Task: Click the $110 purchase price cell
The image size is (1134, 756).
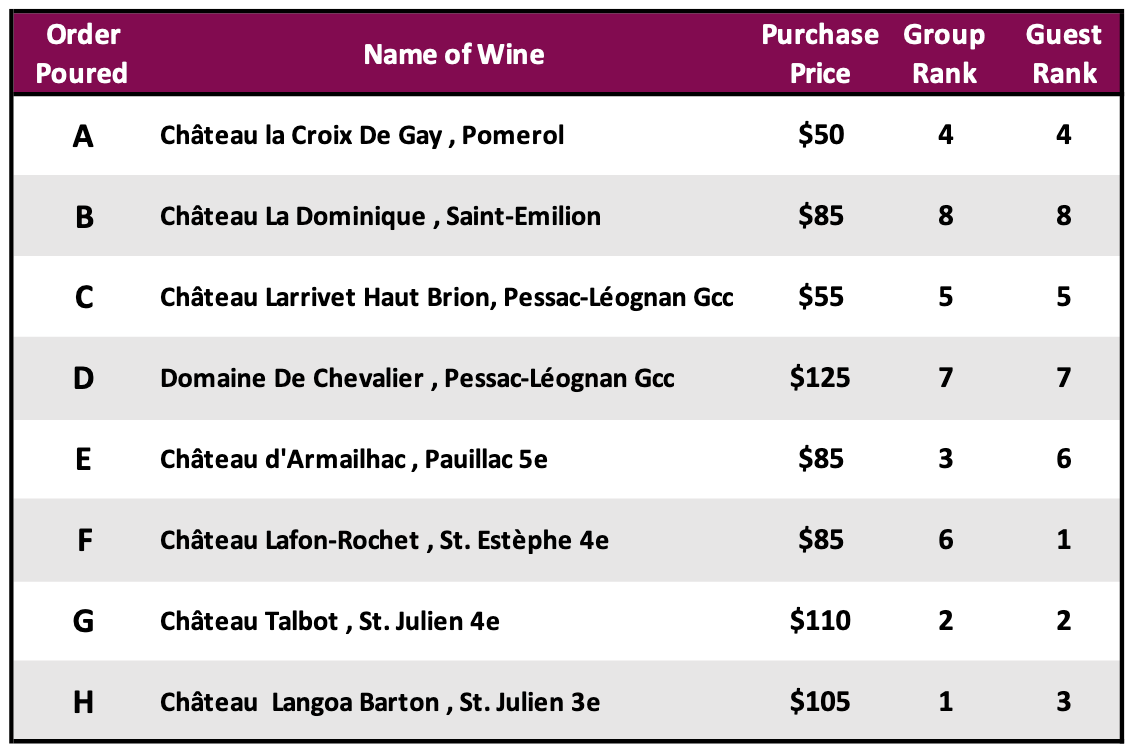Action: point(820,621)
